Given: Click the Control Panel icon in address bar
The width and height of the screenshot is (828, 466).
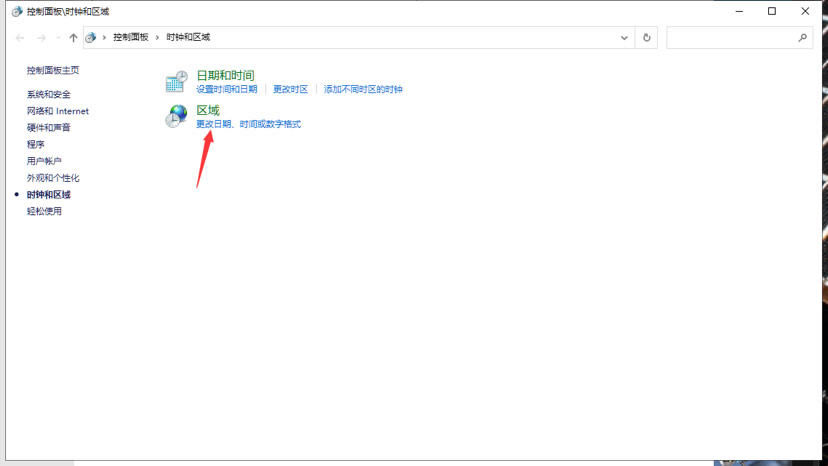Looking at the screenshot, I should click(x=92, y=37).
